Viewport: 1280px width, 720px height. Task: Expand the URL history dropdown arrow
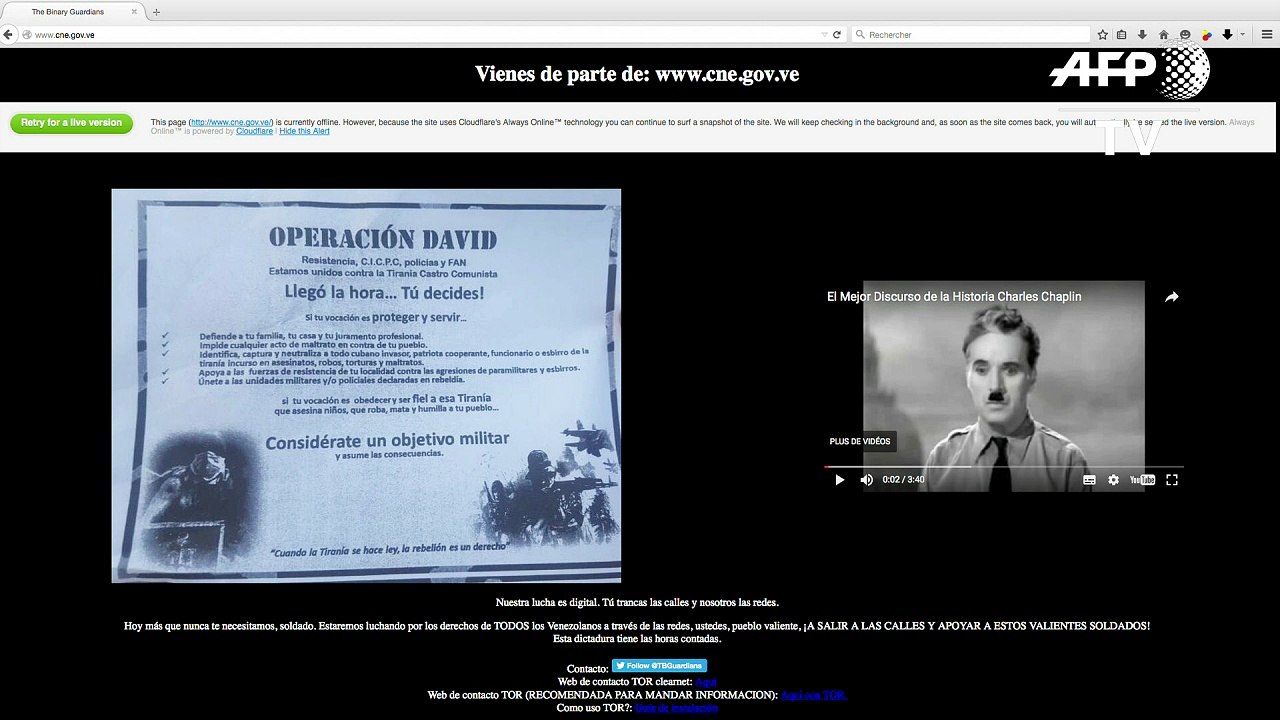click(x=824, y=34)
